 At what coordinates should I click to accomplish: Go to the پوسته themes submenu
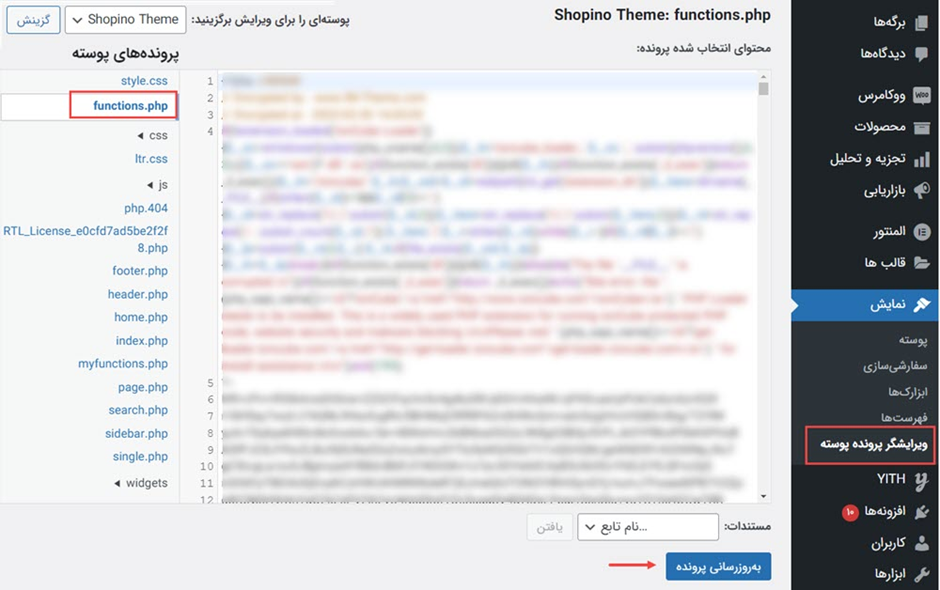pyautogui.click(x=913, y=341)
